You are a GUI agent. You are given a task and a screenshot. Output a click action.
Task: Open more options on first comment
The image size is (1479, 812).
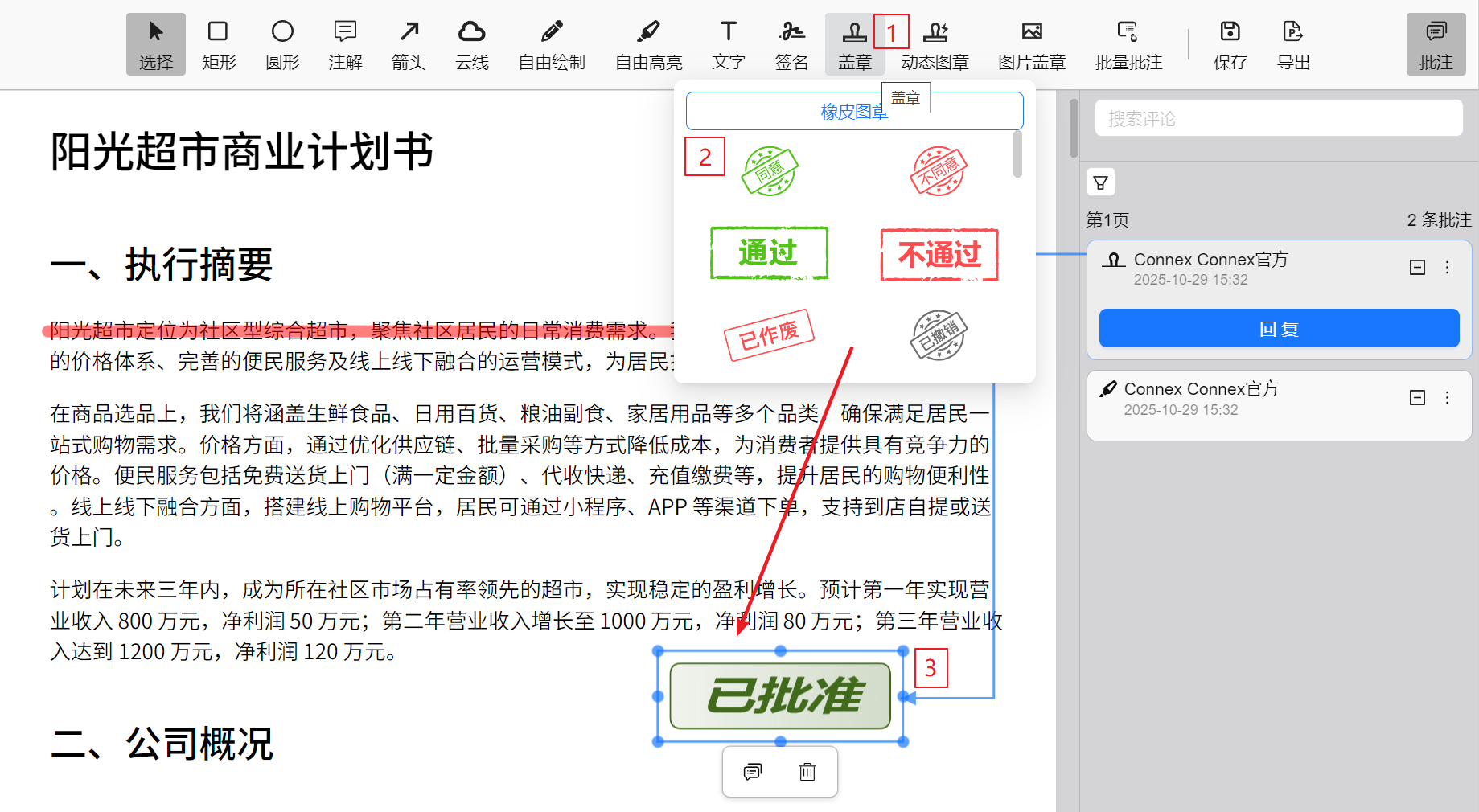point(1447,268)
